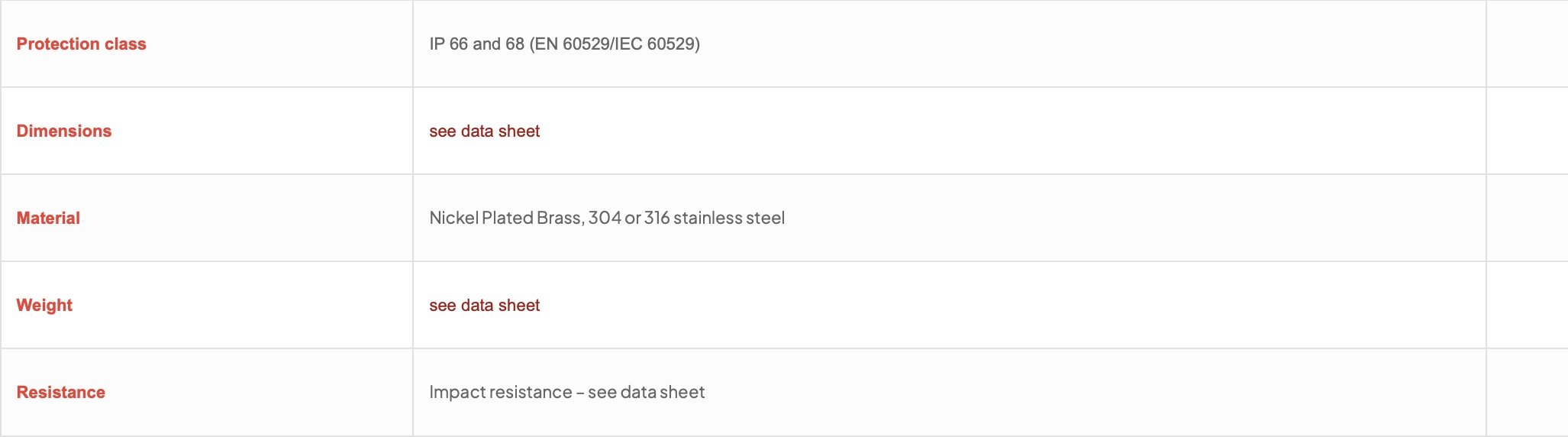Click the 'Protection class' row label
Viewport: 1568px width, 437px height.
(x=81, y=44)
